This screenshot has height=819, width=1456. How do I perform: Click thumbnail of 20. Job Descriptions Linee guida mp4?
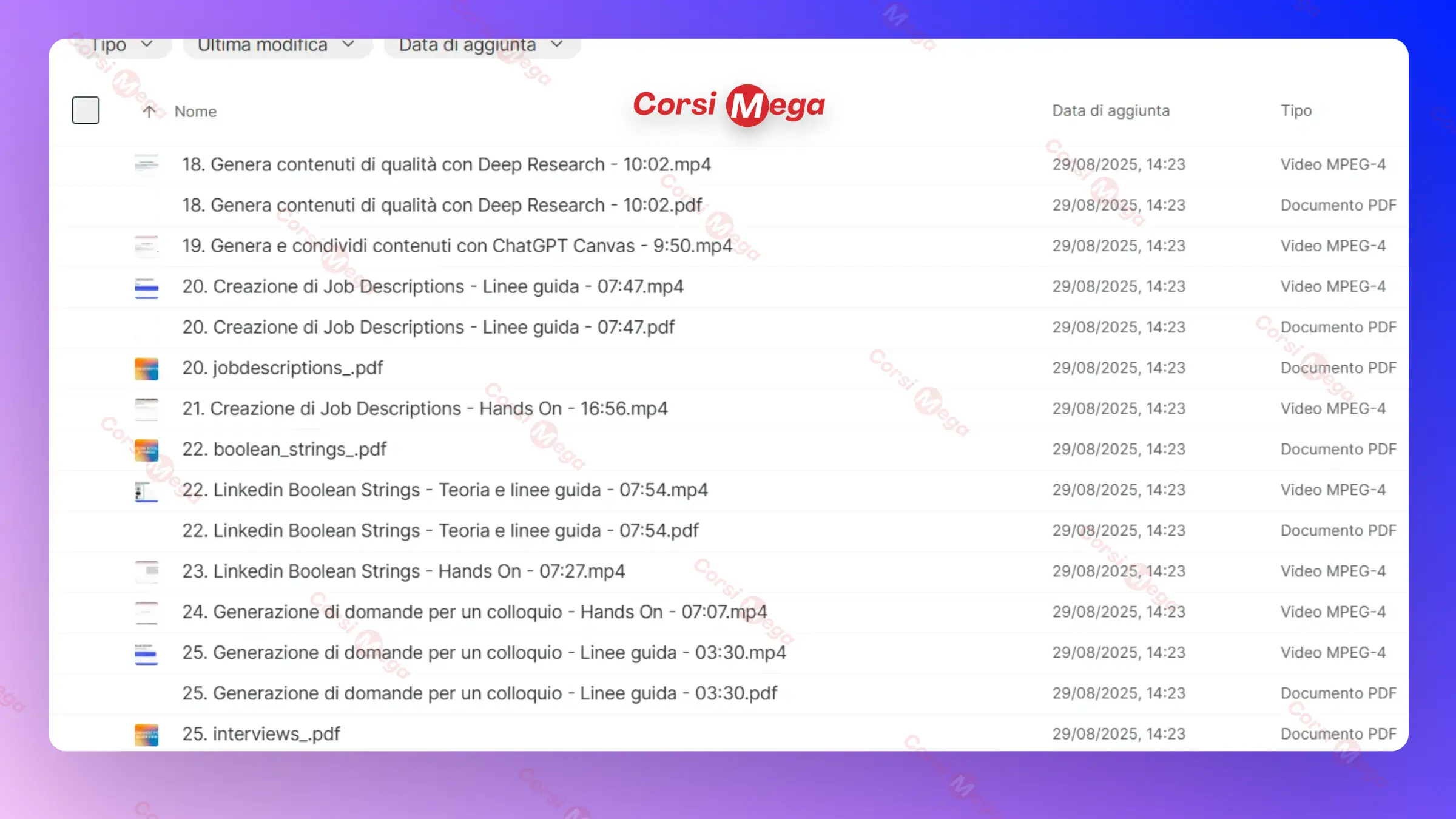[x=146, y=287]
